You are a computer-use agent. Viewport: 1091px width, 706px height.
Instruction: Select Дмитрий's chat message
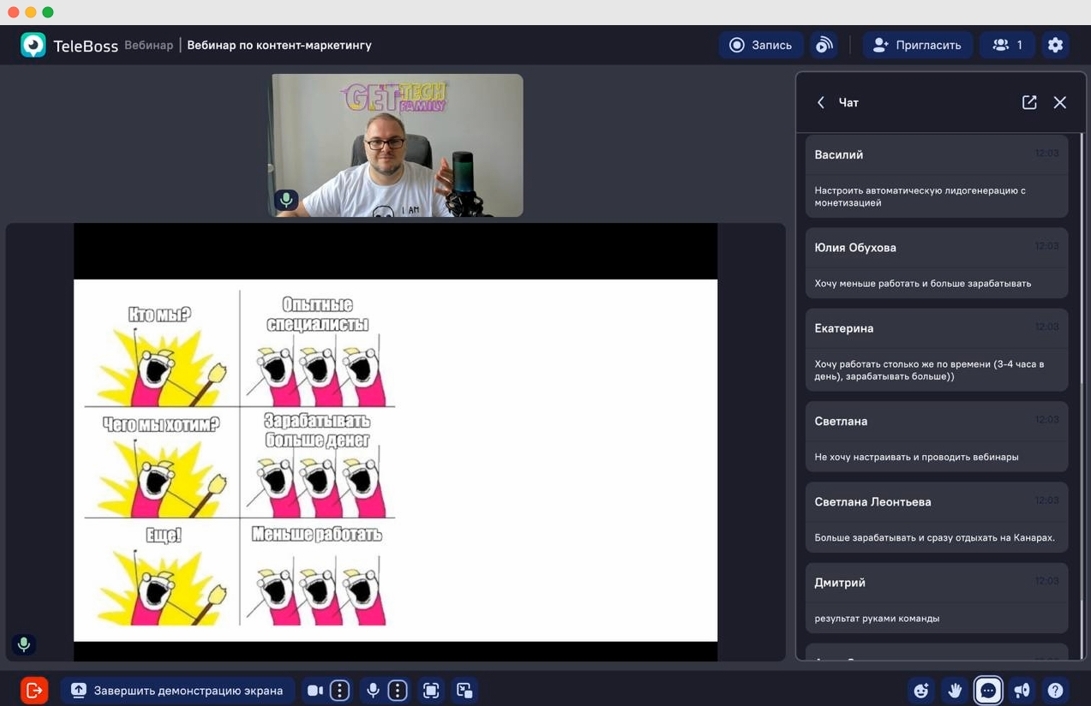(937, 598)
